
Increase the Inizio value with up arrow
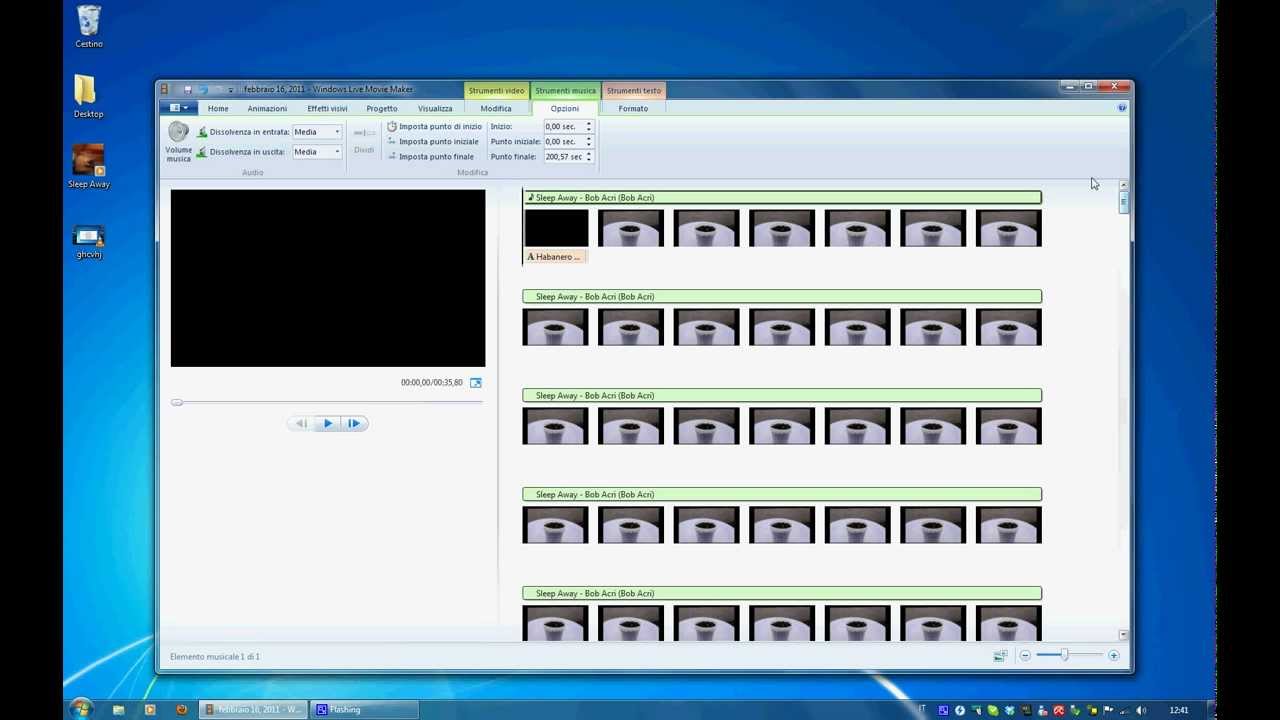click(589, 124)
